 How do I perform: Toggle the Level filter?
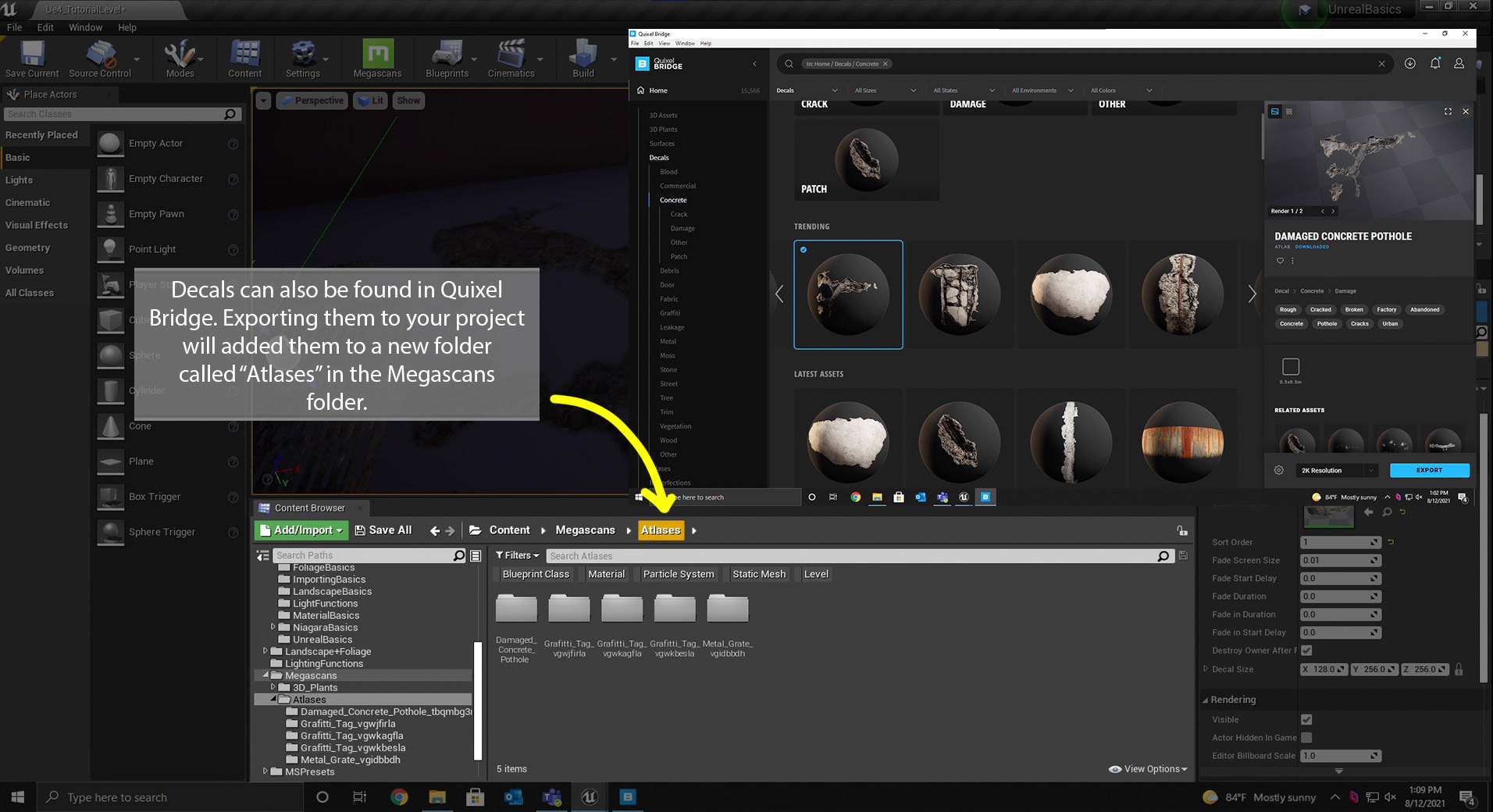816,574
